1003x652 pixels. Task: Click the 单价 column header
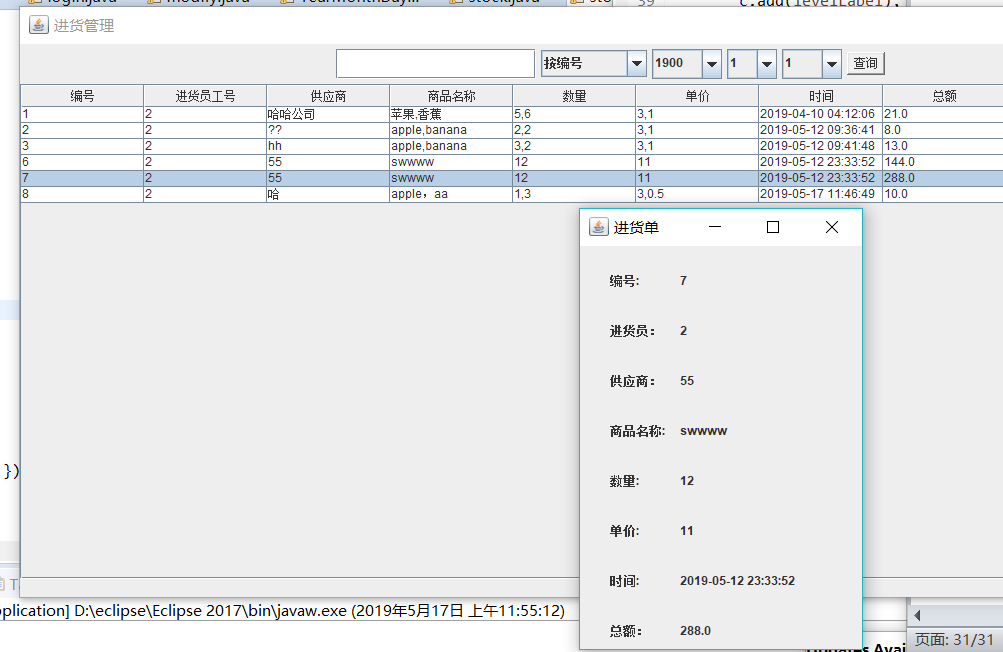coord(697,96)
